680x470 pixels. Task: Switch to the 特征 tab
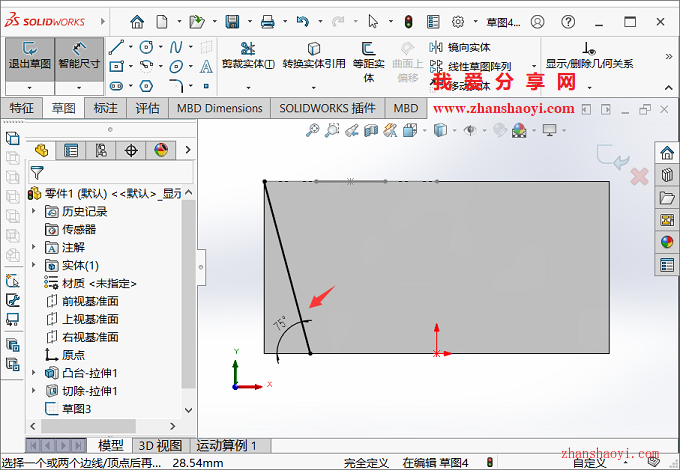(x=21, y=108)
